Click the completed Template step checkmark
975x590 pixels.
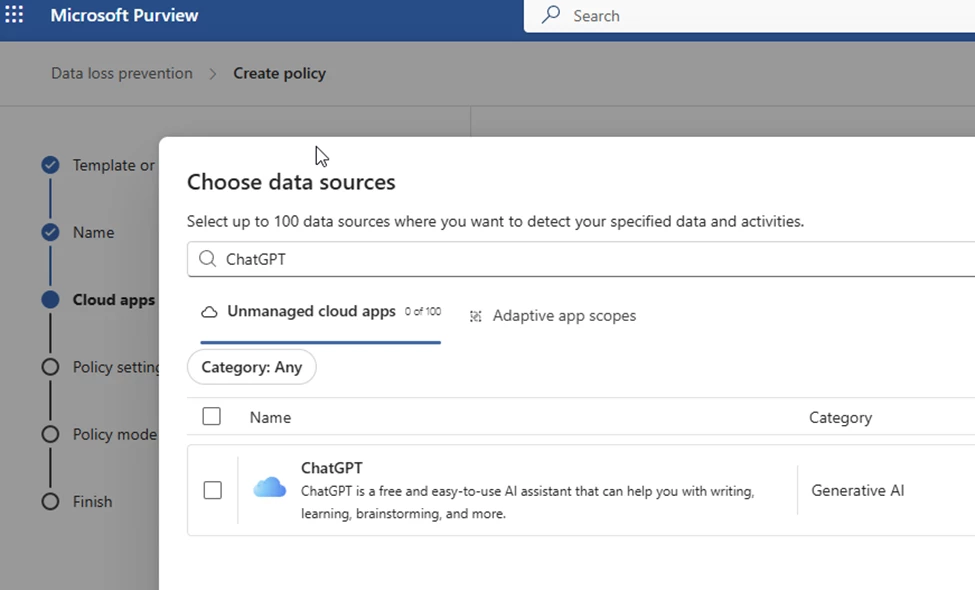click(x=50, y=165)
